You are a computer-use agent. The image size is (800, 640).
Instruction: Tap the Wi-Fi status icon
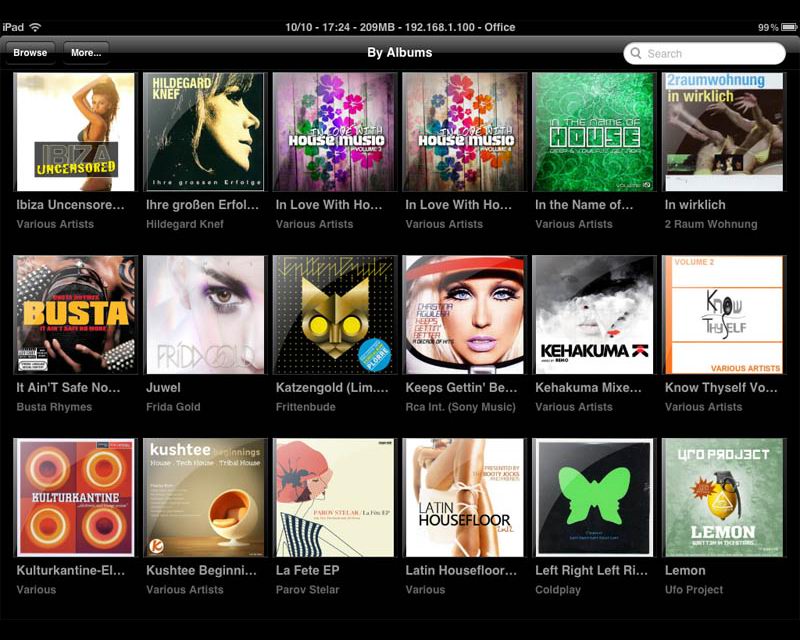[35, 27]
